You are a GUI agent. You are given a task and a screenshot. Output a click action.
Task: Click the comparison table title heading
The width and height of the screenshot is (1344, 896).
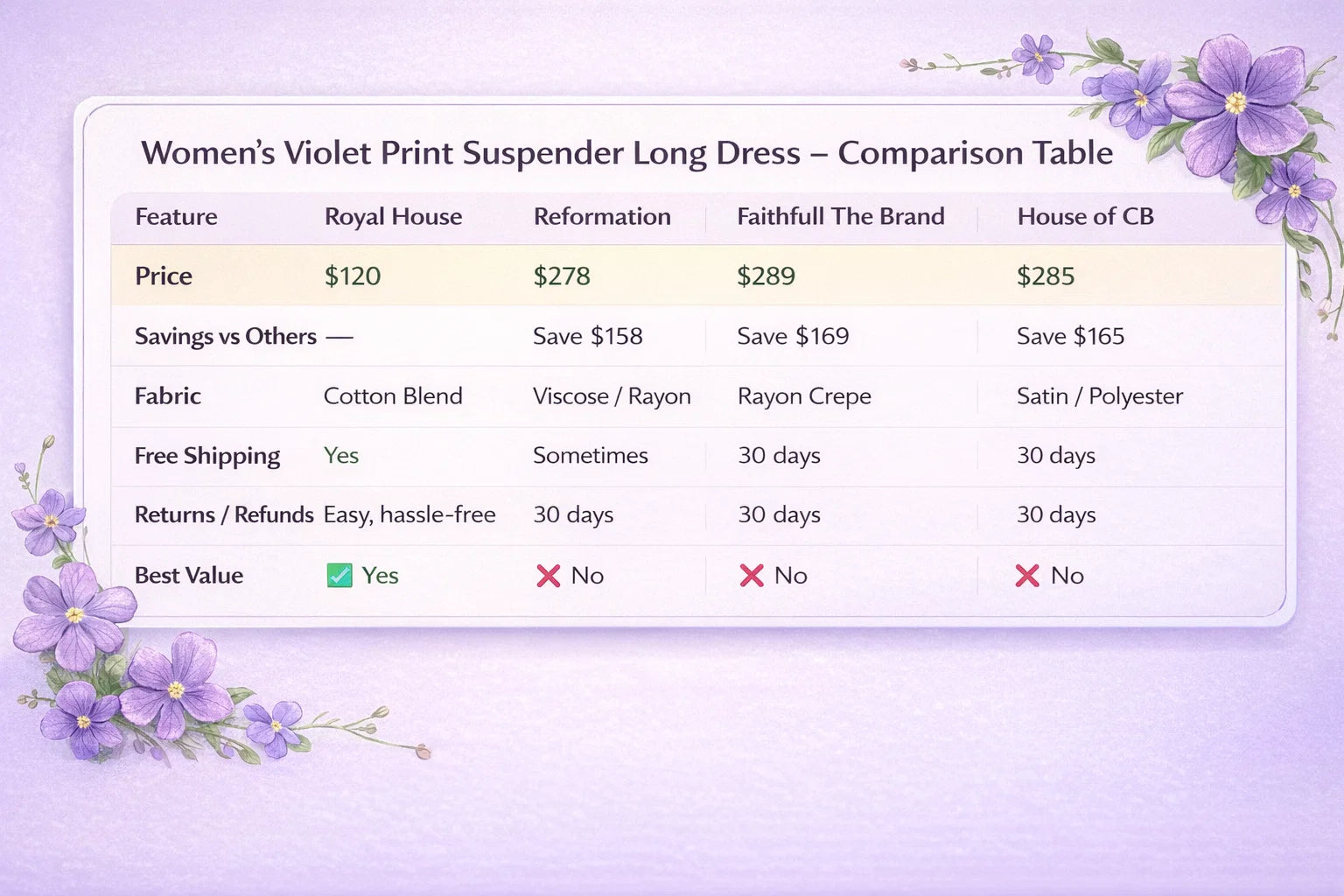626,153
